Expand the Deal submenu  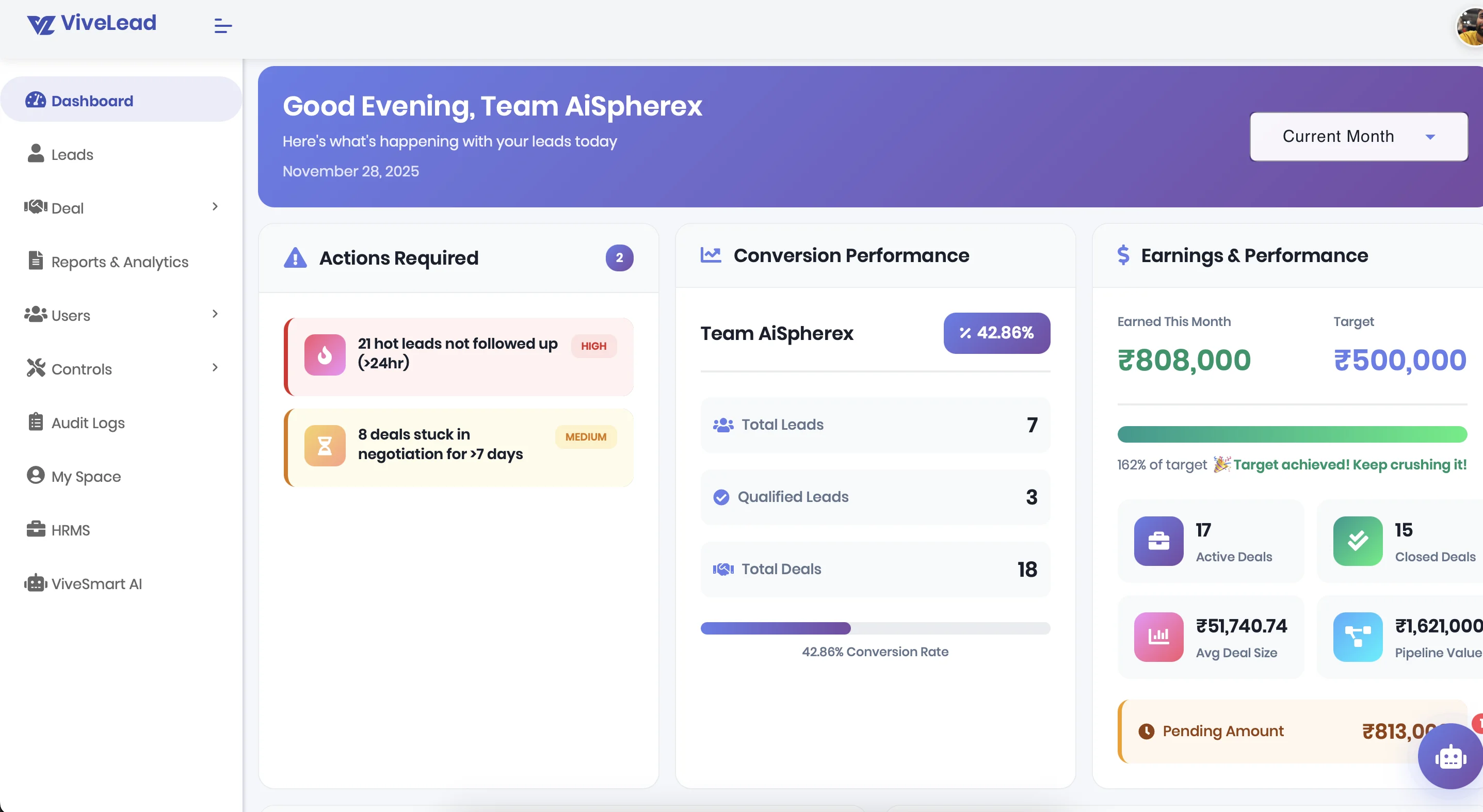[215, 206]
